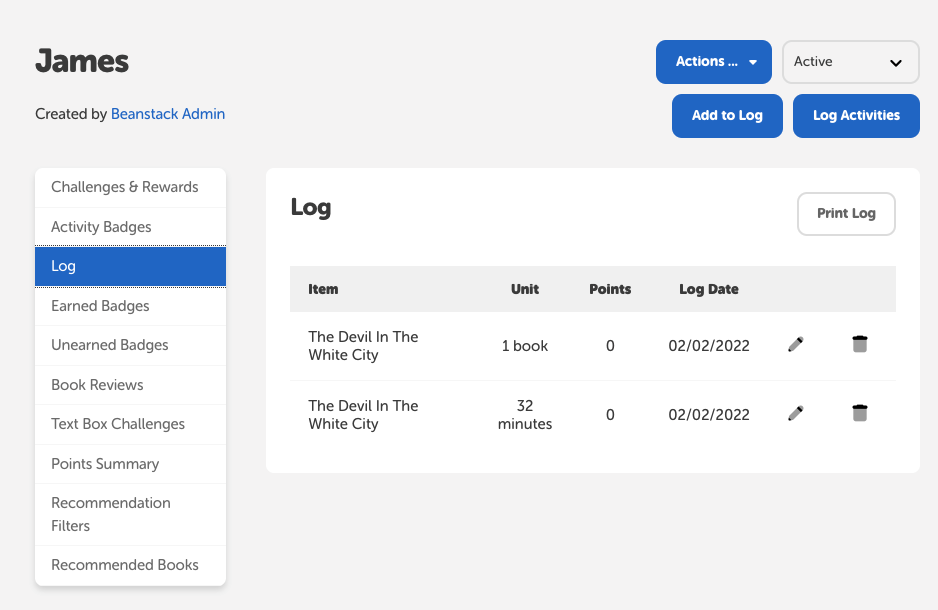Image resolution: width=938 pixels, height=610 pixels.
Task: Click the Add to Log button
Action: coord(727,115)
